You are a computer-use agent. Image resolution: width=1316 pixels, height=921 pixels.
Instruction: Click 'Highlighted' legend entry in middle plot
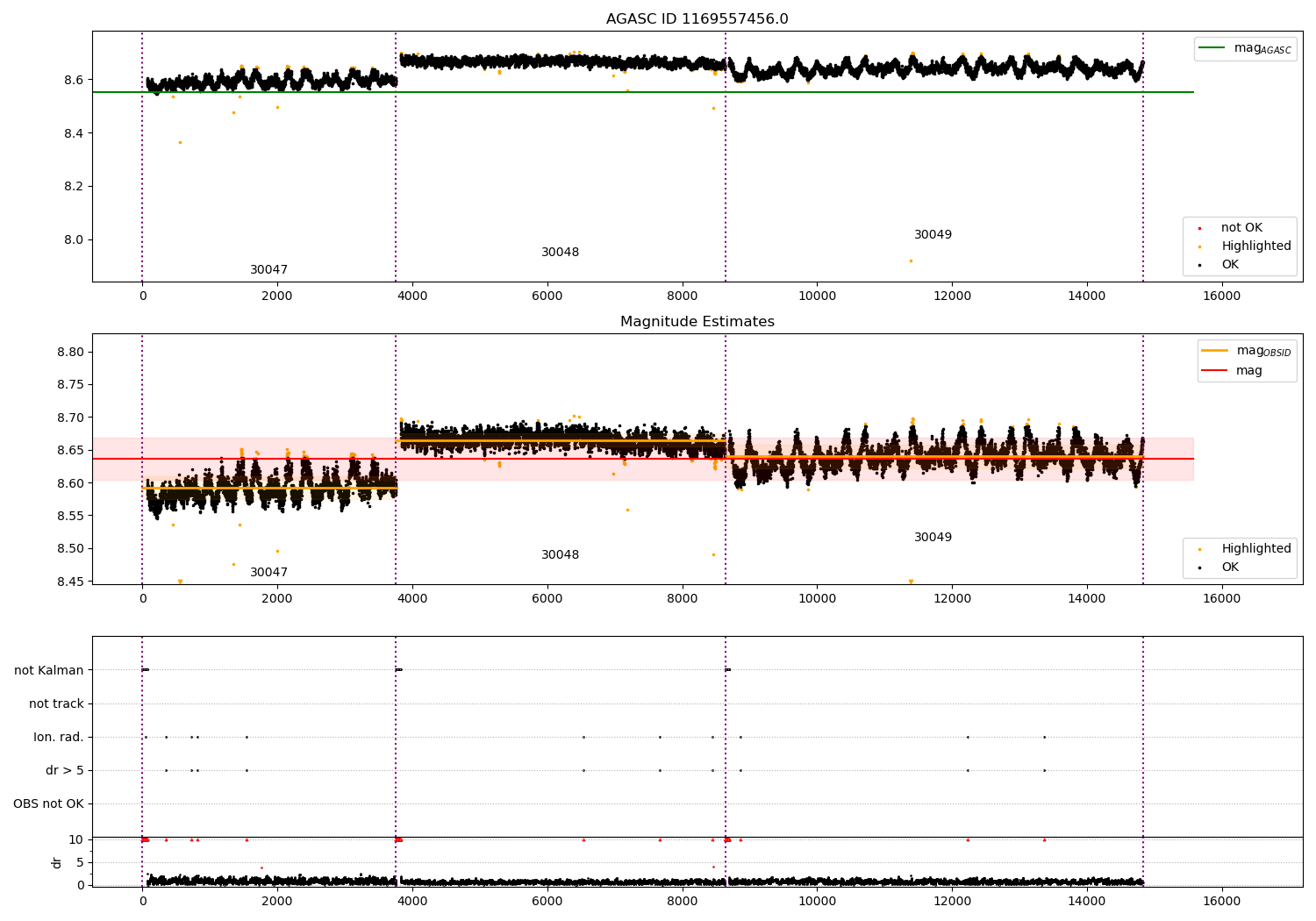coord(1247,549)
